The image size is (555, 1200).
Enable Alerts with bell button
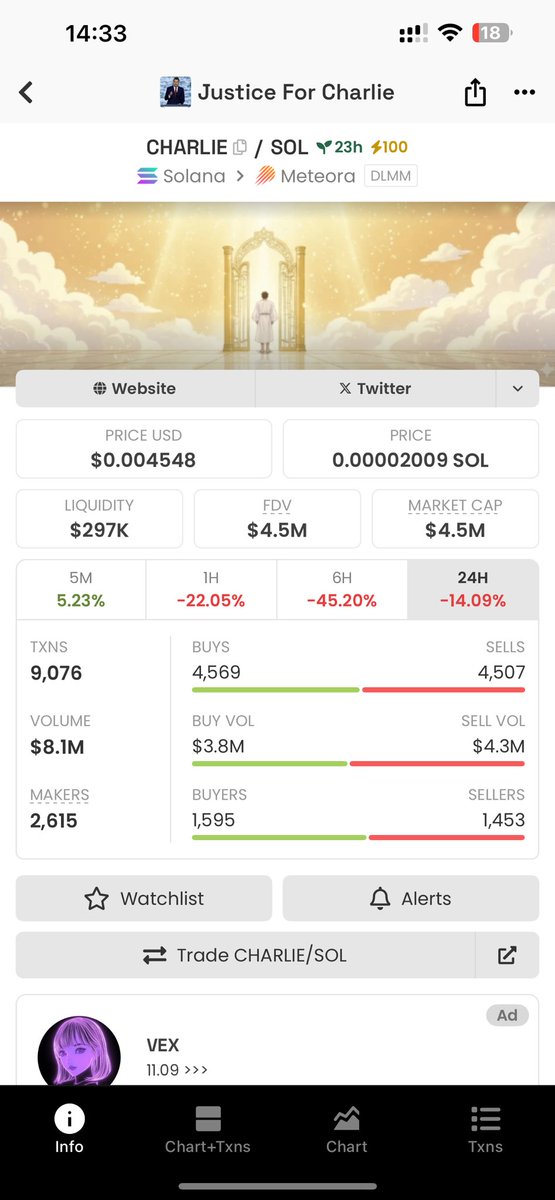point(411,898)
